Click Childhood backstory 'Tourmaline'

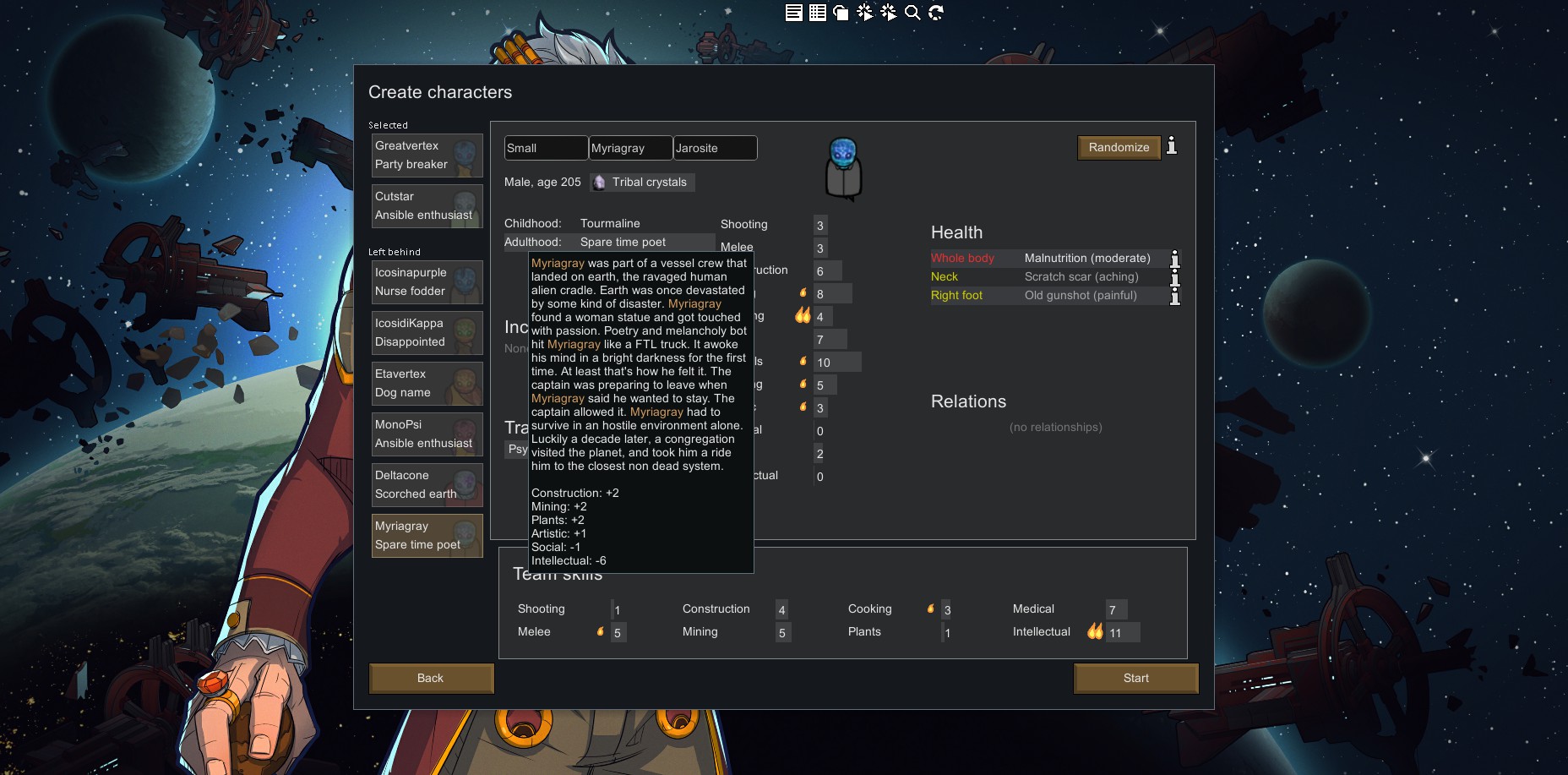(x=610, y=224)
